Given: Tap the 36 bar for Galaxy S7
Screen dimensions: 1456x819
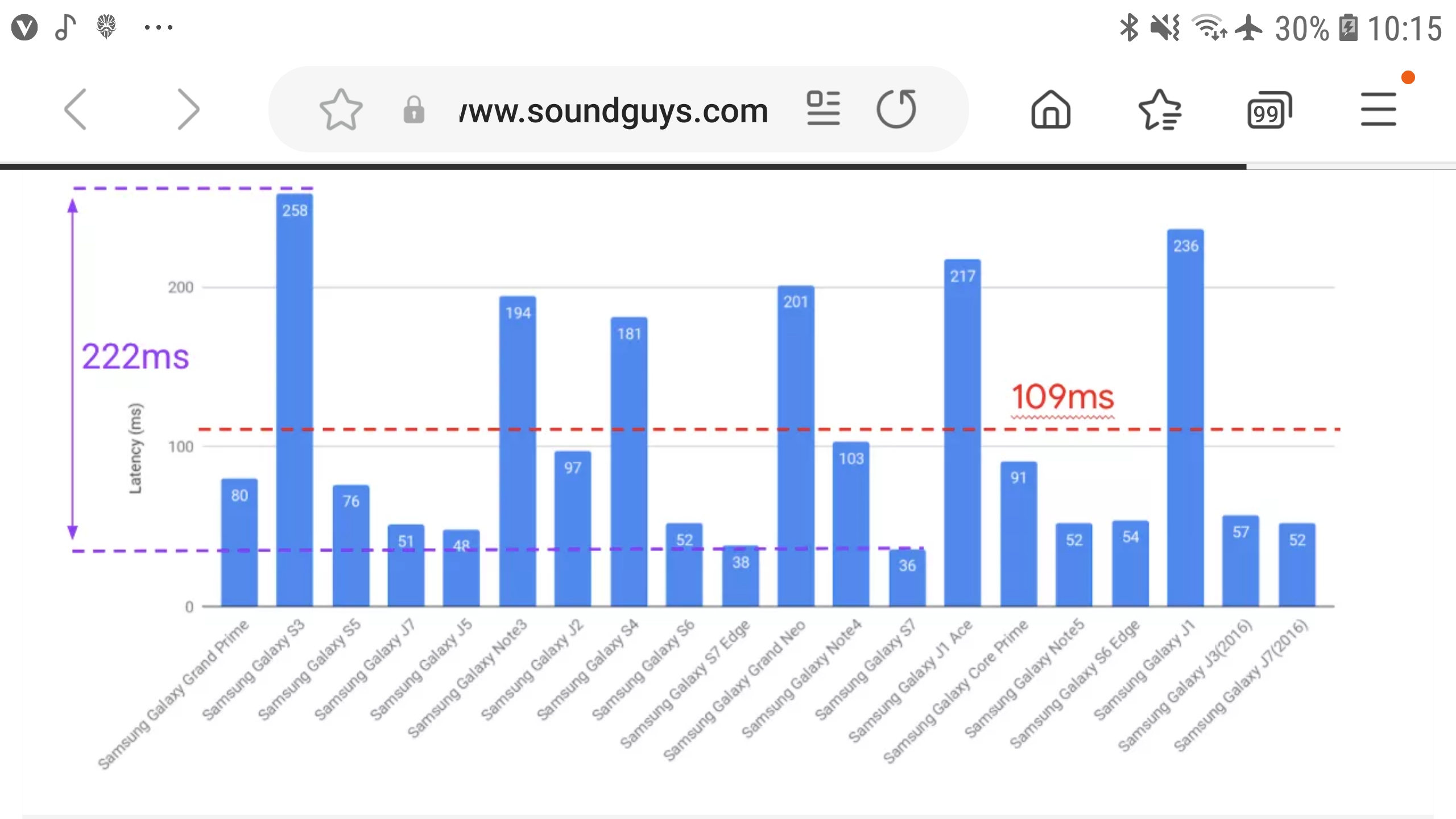Looking at the screenshot, I should 907,578.
